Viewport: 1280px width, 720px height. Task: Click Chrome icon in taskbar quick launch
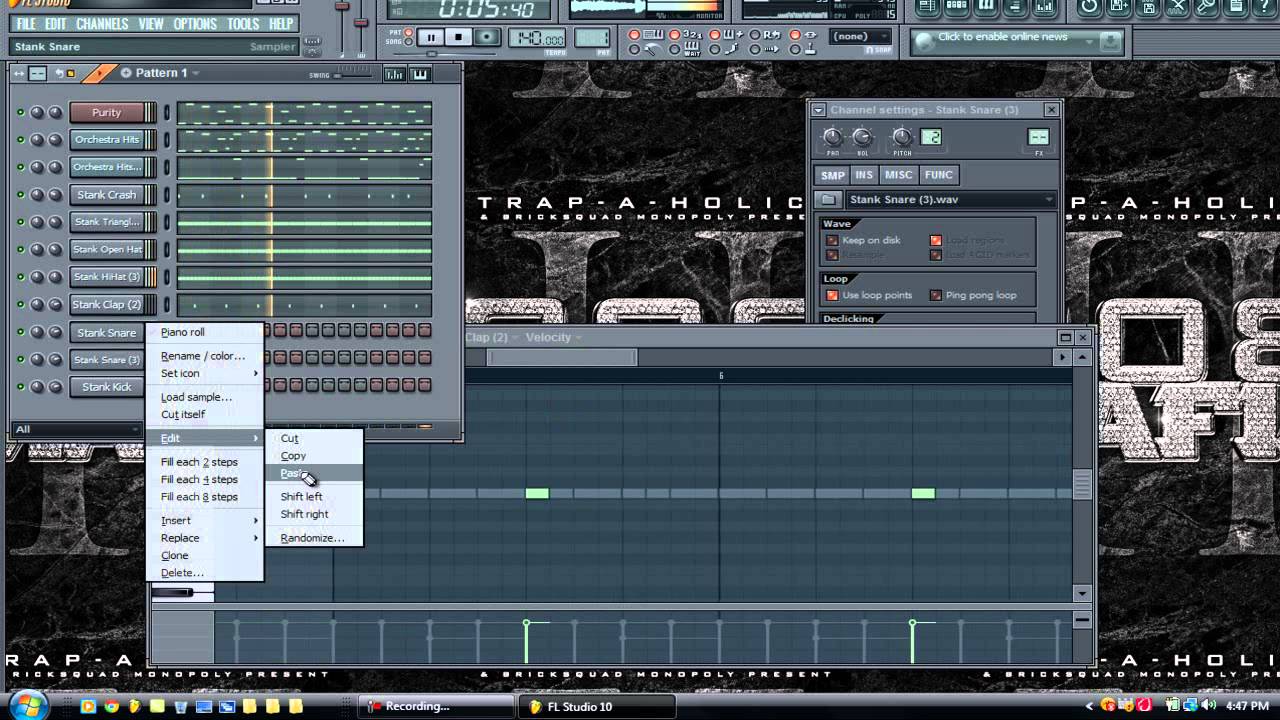(x=111, y=706)
